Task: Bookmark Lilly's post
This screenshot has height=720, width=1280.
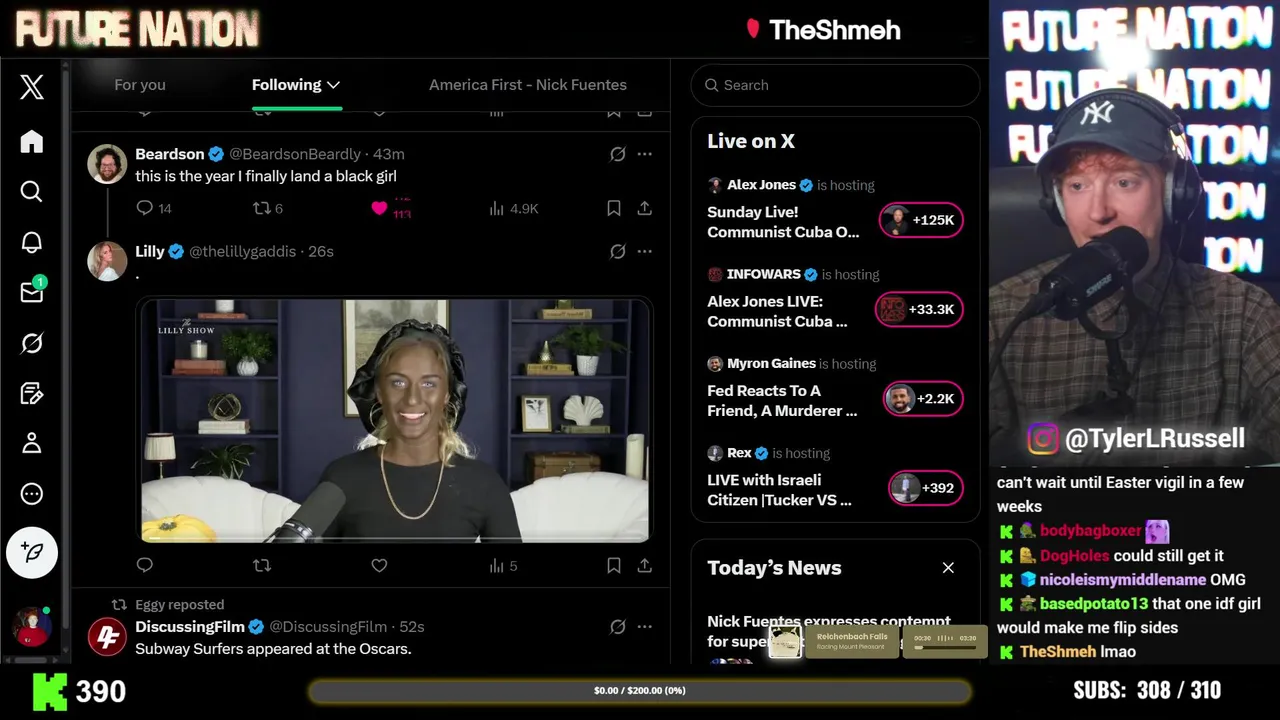Action: 614,565
